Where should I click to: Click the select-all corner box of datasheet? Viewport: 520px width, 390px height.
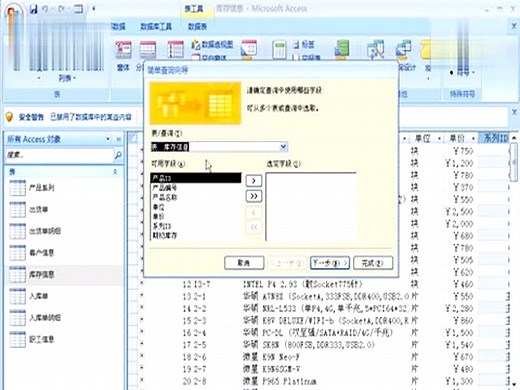[x=133, y=138]
